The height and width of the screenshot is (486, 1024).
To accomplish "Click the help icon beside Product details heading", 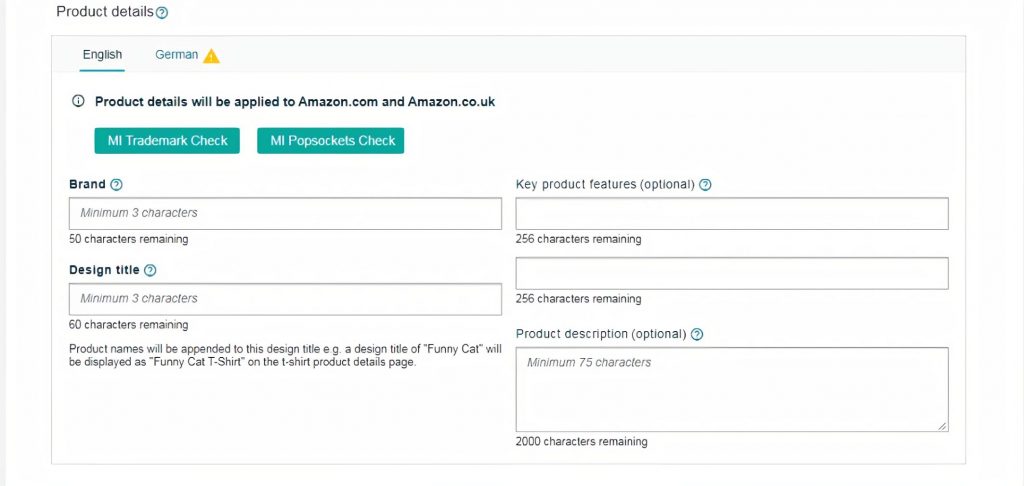I will pyautogui.click(x=162, y=12).
